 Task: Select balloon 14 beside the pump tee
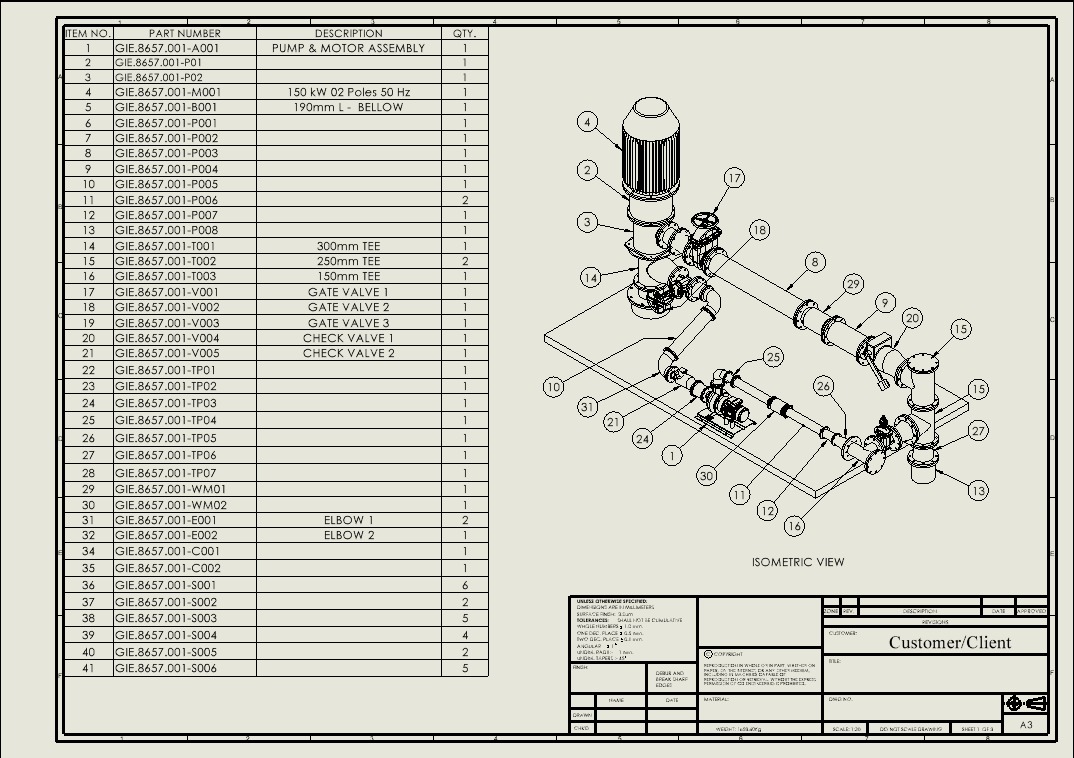[x=591, y=277]
